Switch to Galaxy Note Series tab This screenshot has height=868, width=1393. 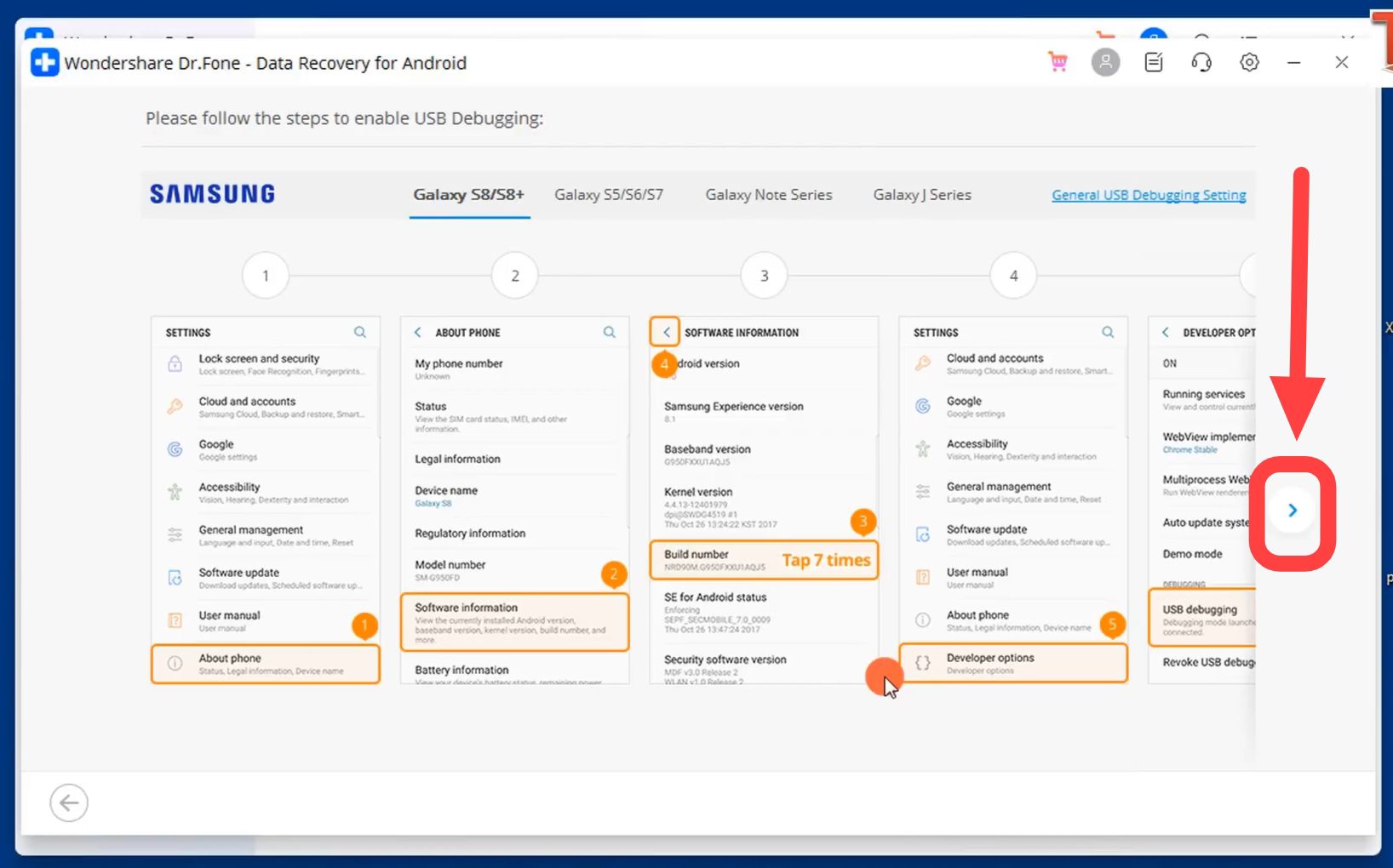point(769,195)
